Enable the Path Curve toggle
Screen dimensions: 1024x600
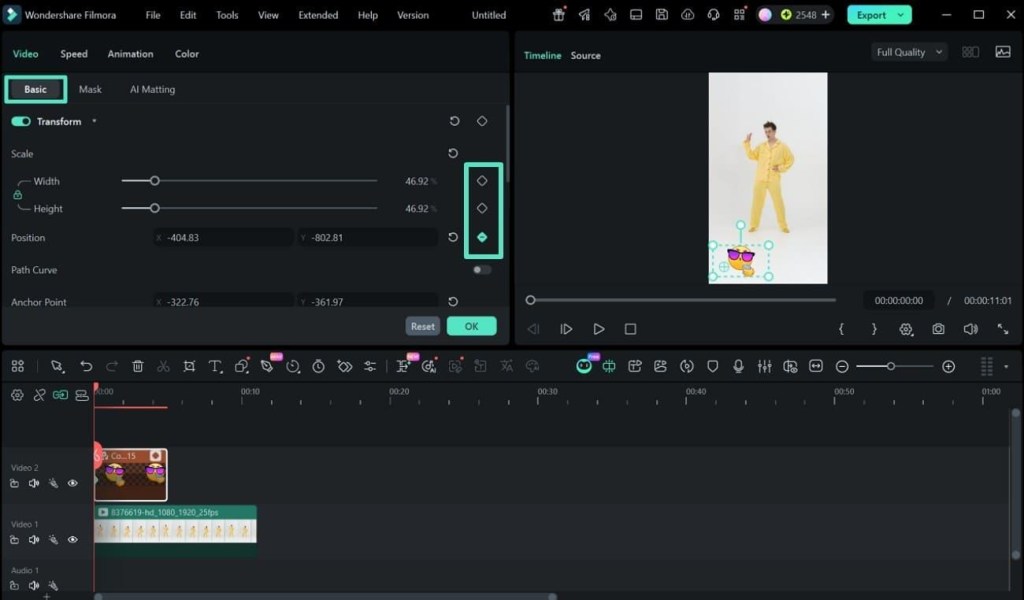481,270
